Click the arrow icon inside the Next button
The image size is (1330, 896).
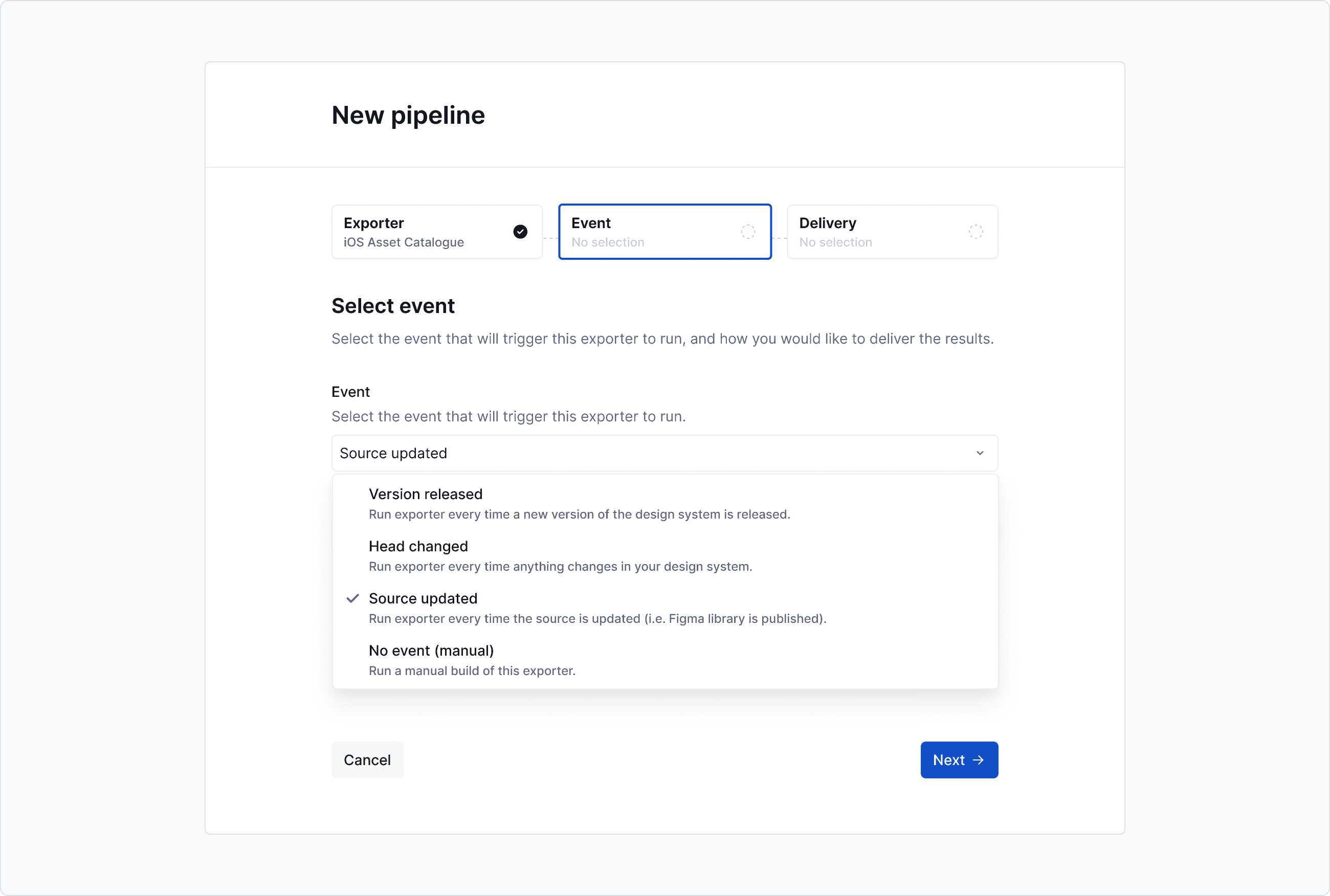tap(979, 759)
